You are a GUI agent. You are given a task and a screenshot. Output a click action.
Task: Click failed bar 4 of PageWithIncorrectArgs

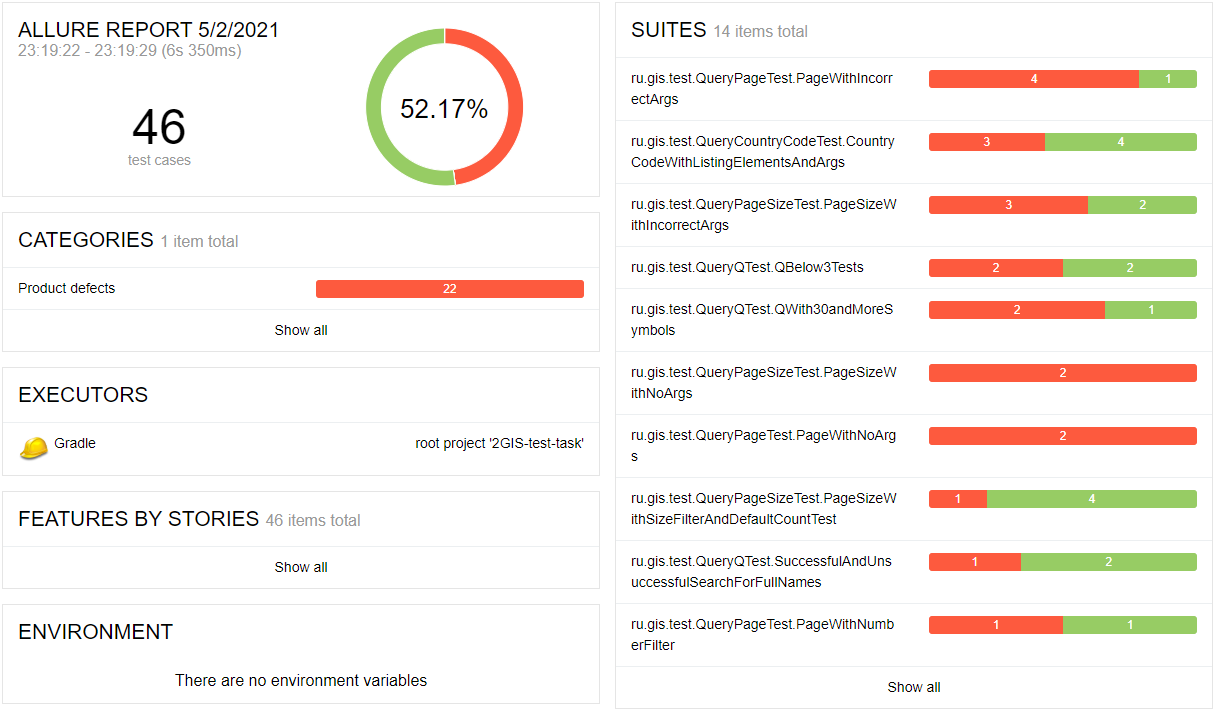click(1034, 79)
